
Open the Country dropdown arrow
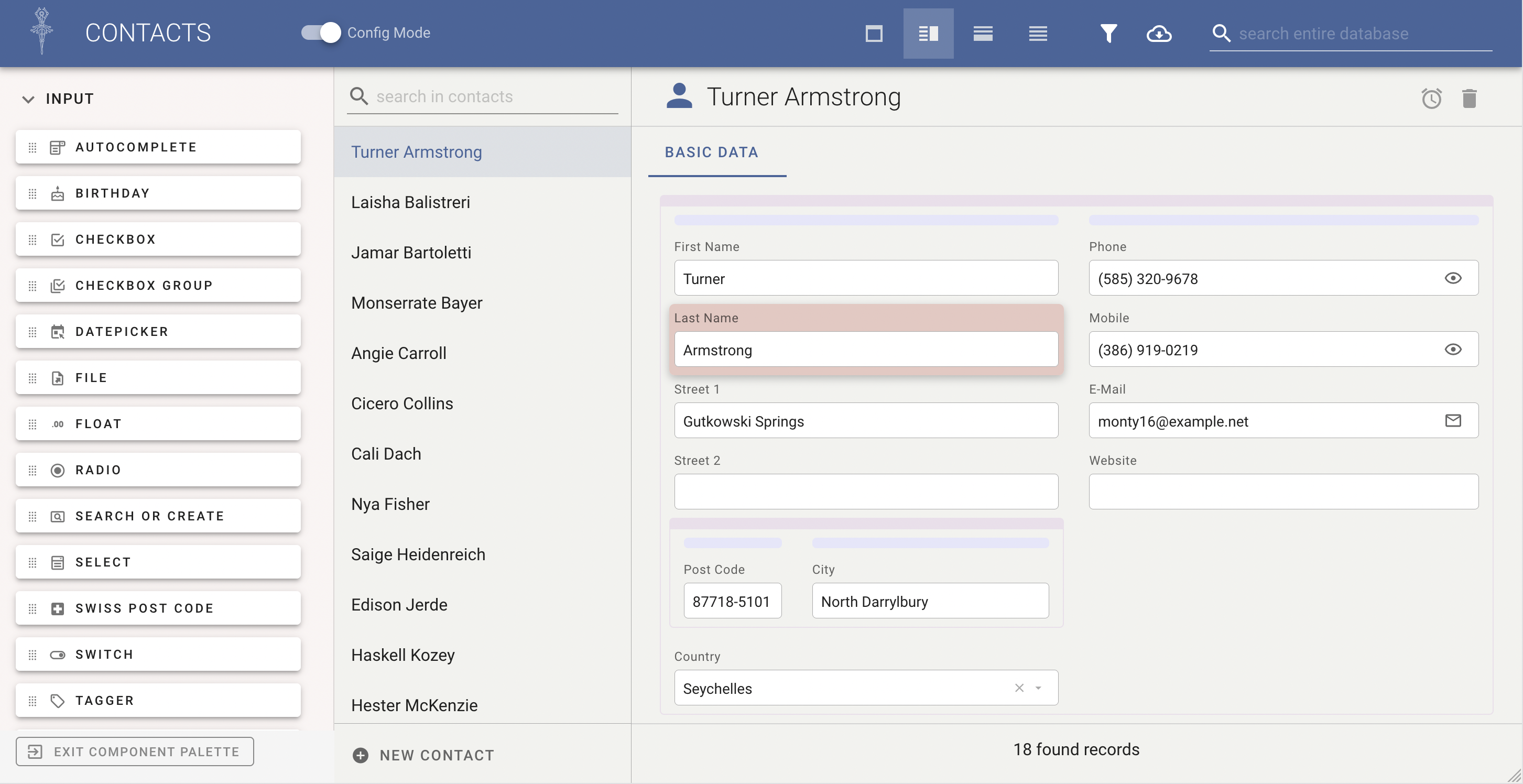[x=1038, y=688]
